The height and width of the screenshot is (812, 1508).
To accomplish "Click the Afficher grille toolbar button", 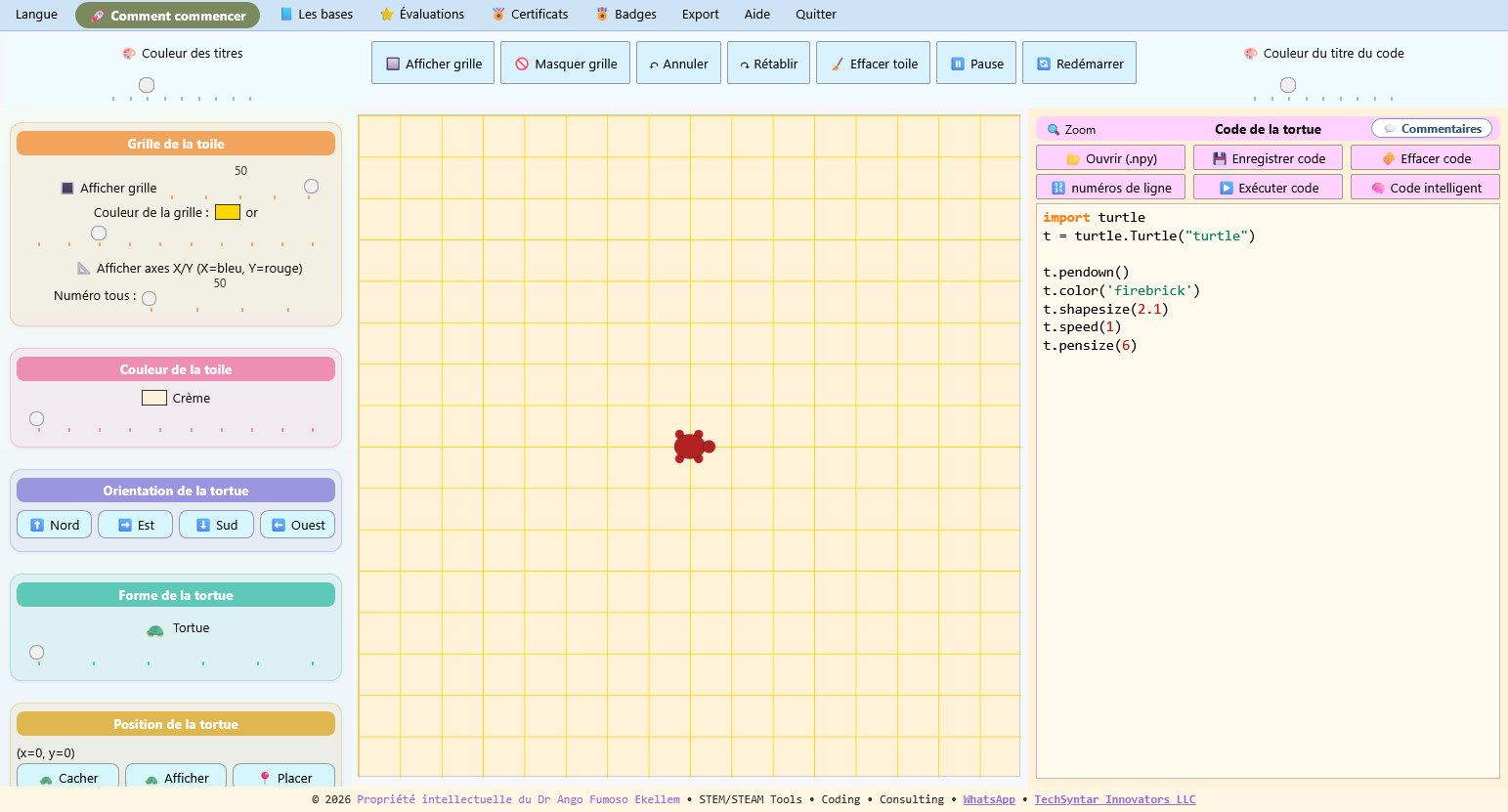I will [433, 64].
